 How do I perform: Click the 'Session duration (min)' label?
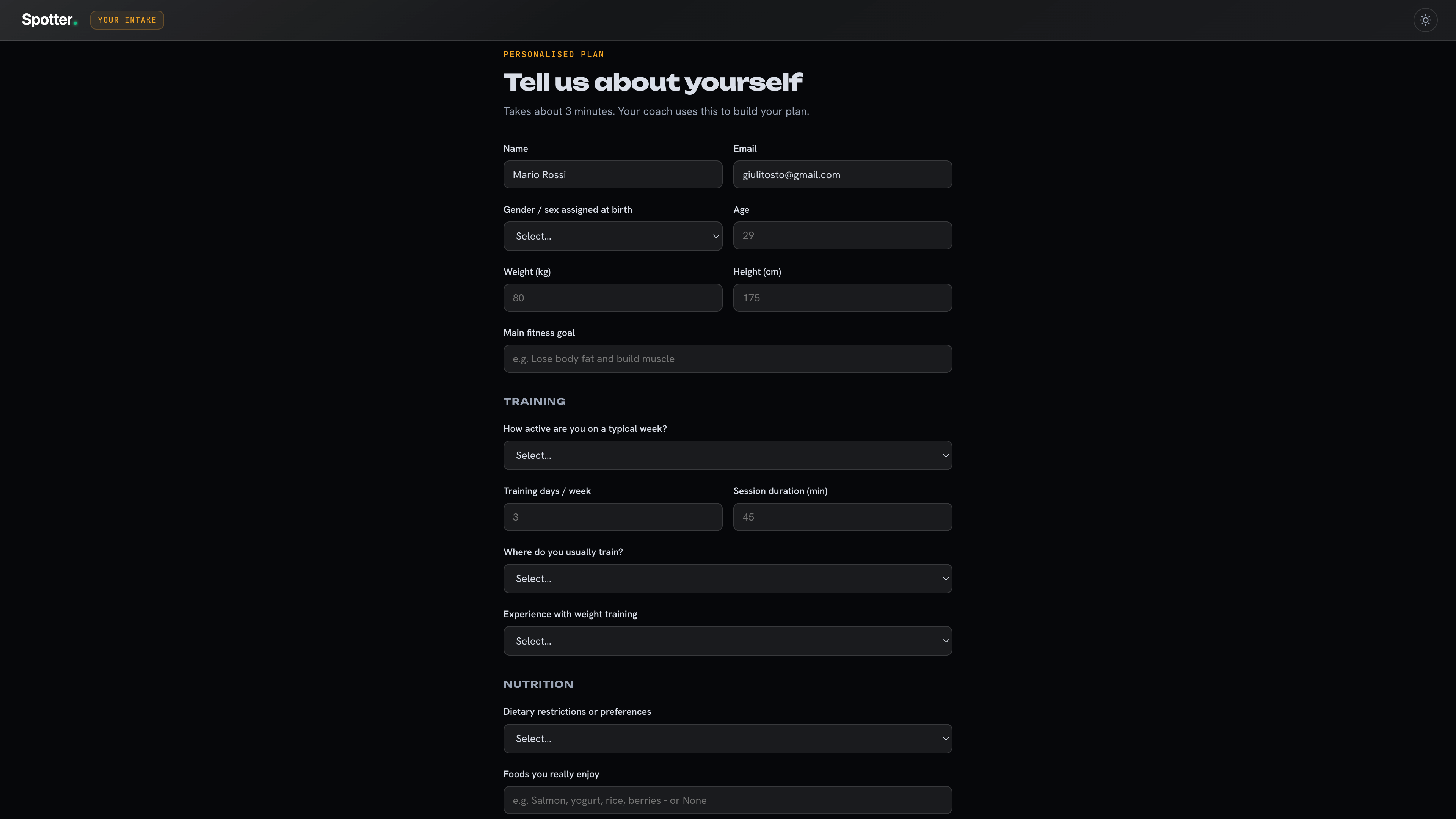(x=780, y=491)
